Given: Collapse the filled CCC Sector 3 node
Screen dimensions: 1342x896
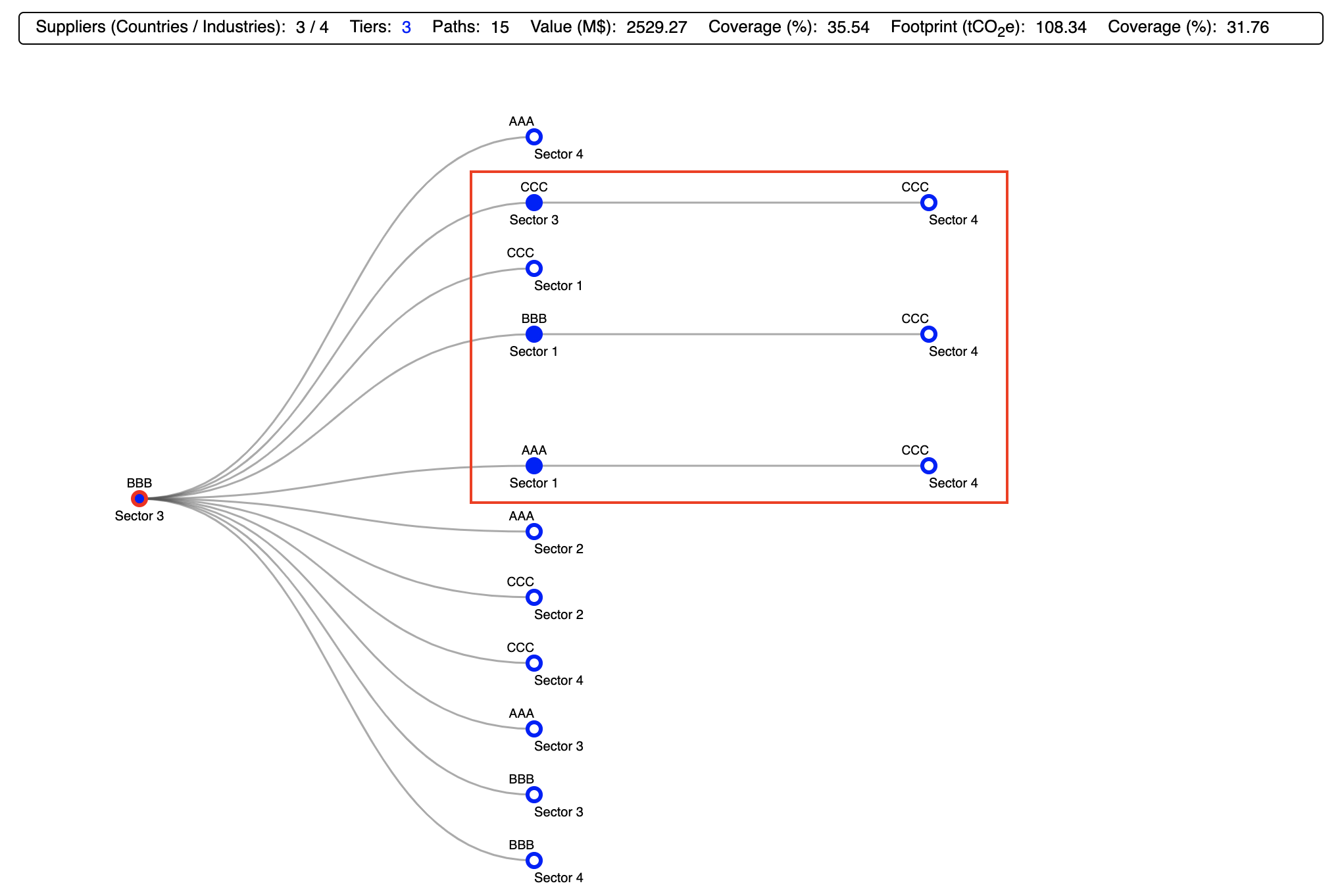Looking at the screenshot, I should click(x=534, y=203).
